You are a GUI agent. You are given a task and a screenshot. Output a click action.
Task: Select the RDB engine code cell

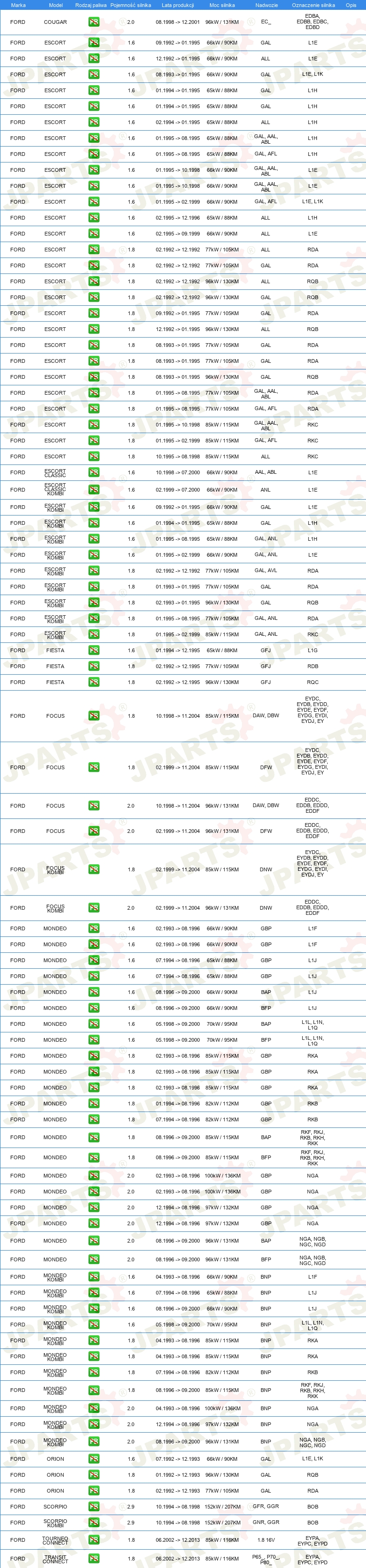(313, 666)
